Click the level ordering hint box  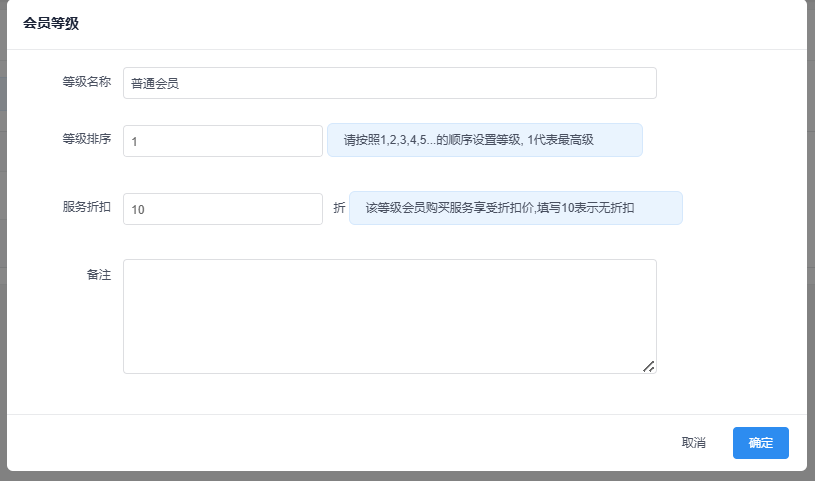pyautogui.click(x=484, y=140)
